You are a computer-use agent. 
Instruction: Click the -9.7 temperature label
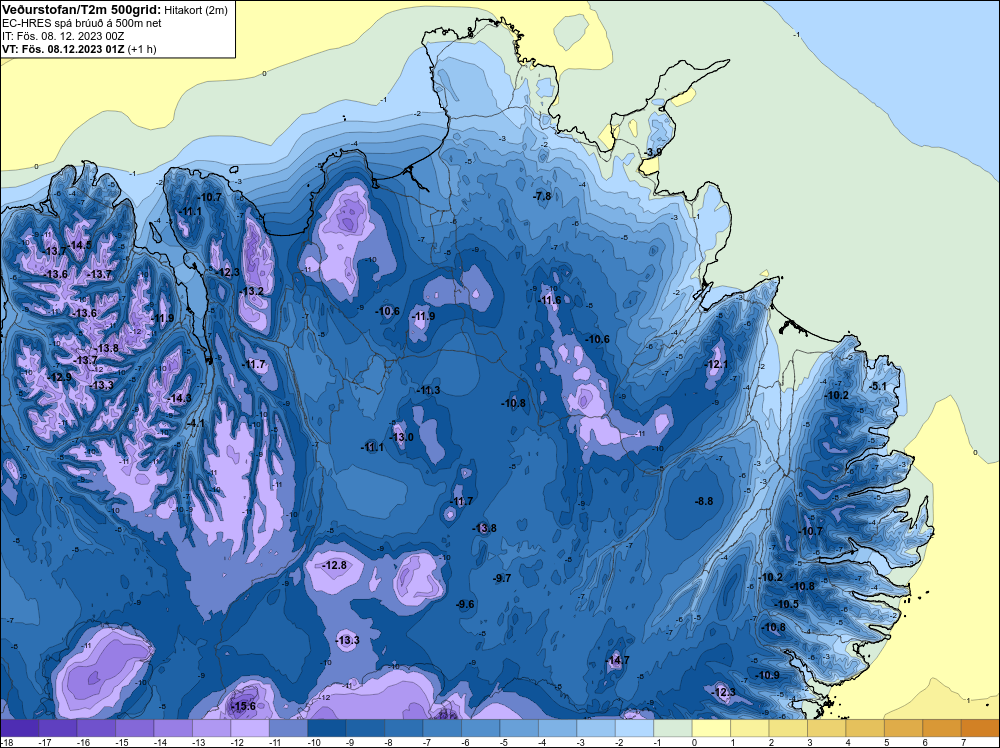[503, 578]
